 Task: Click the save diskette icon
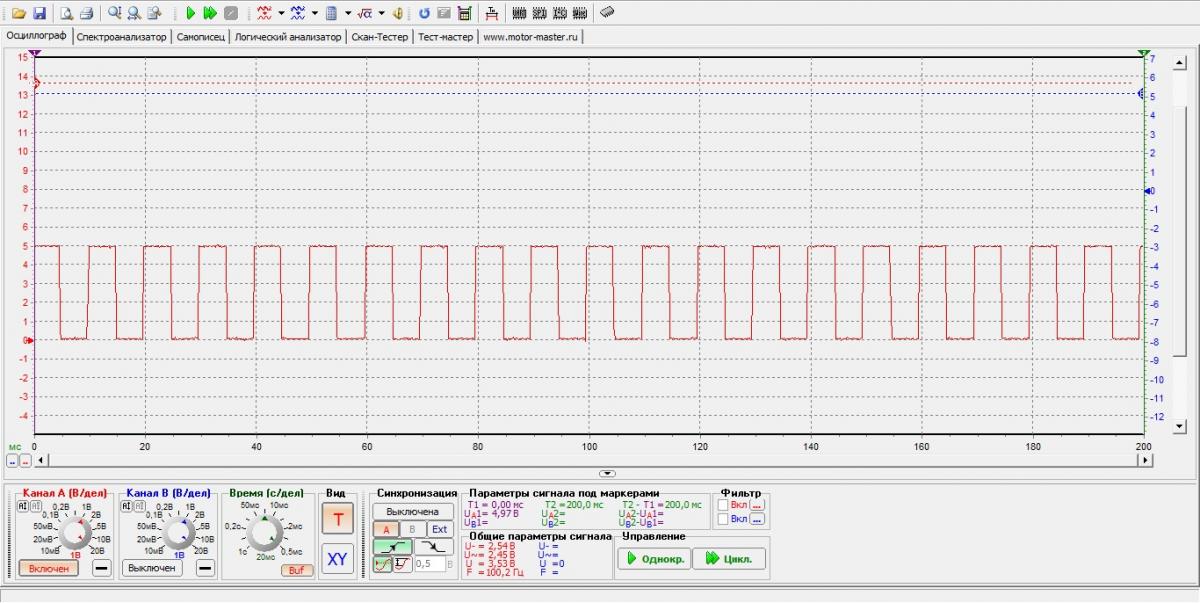(x=39, y=14)
